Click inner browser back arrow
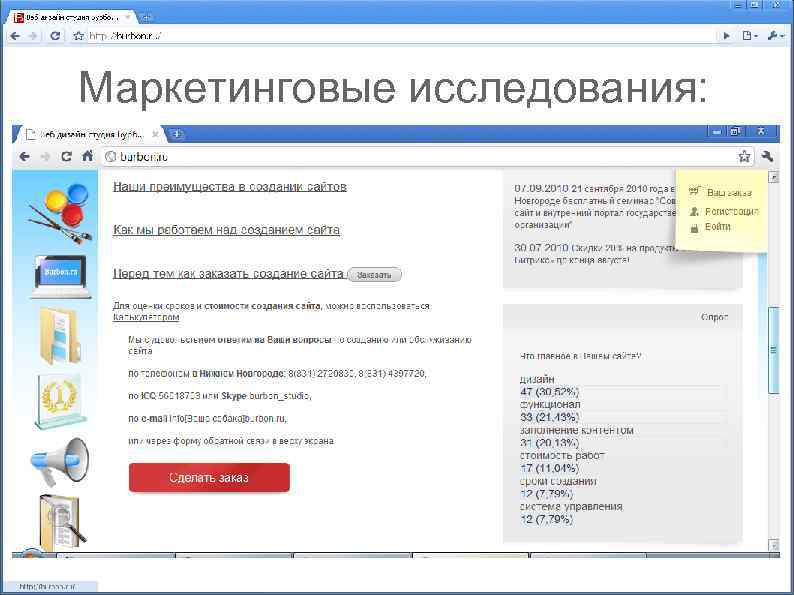This screenshot has width=794, height=595. coord(24,157)
